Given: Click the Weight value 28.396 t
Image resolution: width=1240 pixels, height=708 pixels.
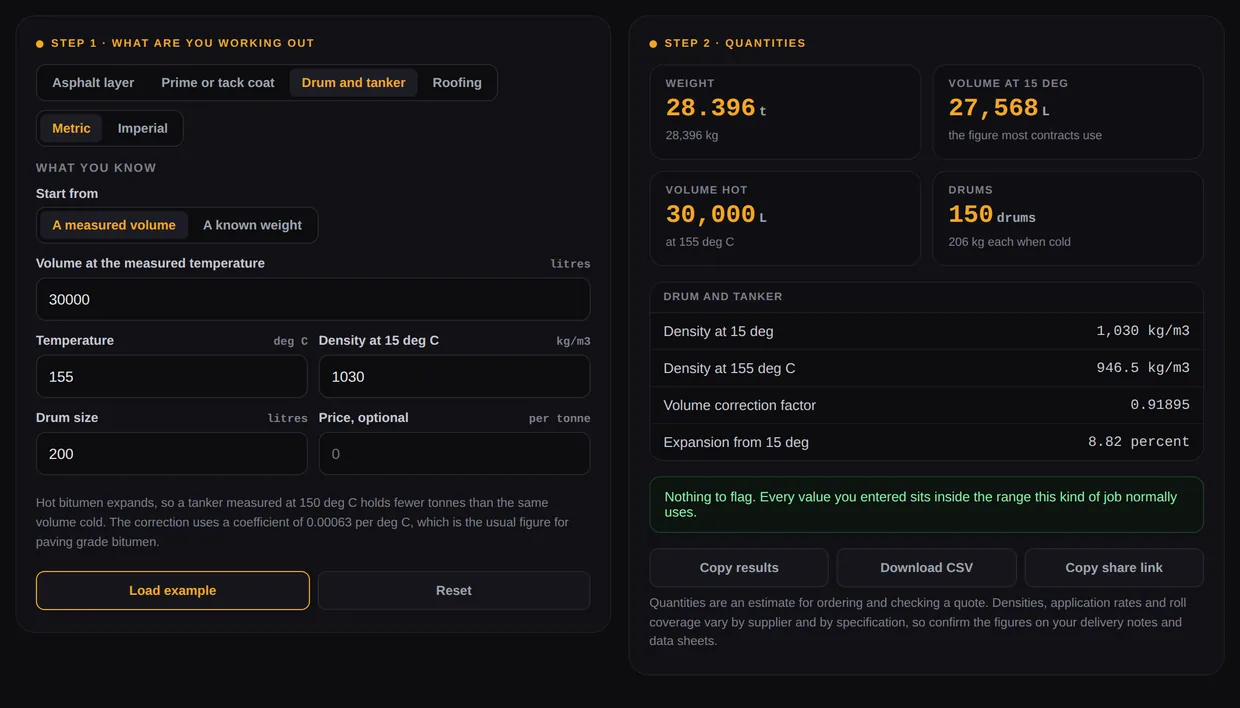Looking at the screenshot, I should (716, 108).
